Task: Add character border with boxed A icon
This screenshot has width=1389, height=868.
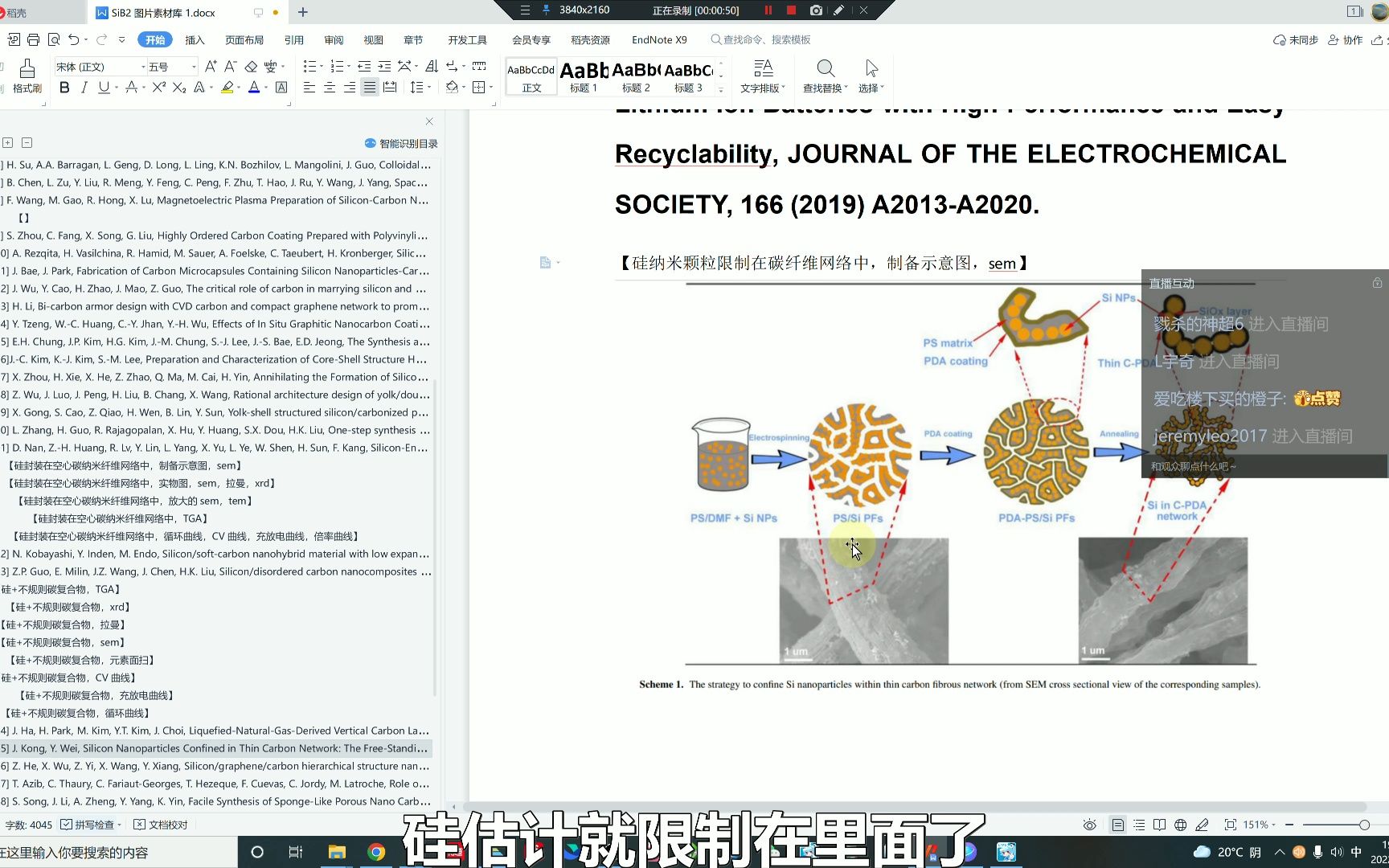Action: pos(281,88)
